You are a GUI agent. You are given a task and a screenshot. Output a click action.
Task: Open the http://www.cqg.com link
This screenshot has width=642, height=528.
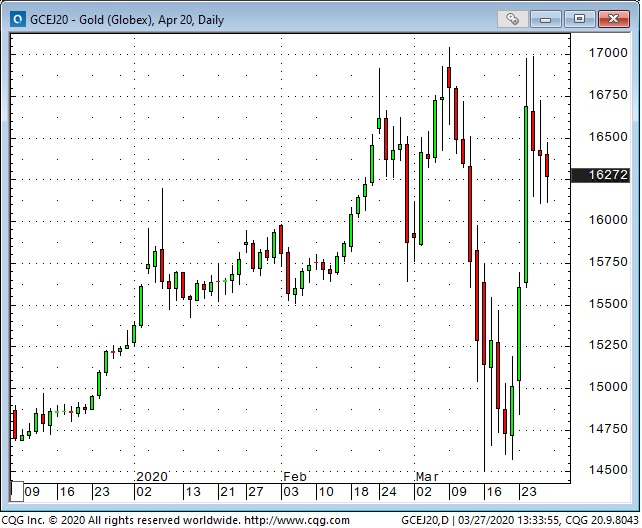pyautogui.click(x=297, y=521)
